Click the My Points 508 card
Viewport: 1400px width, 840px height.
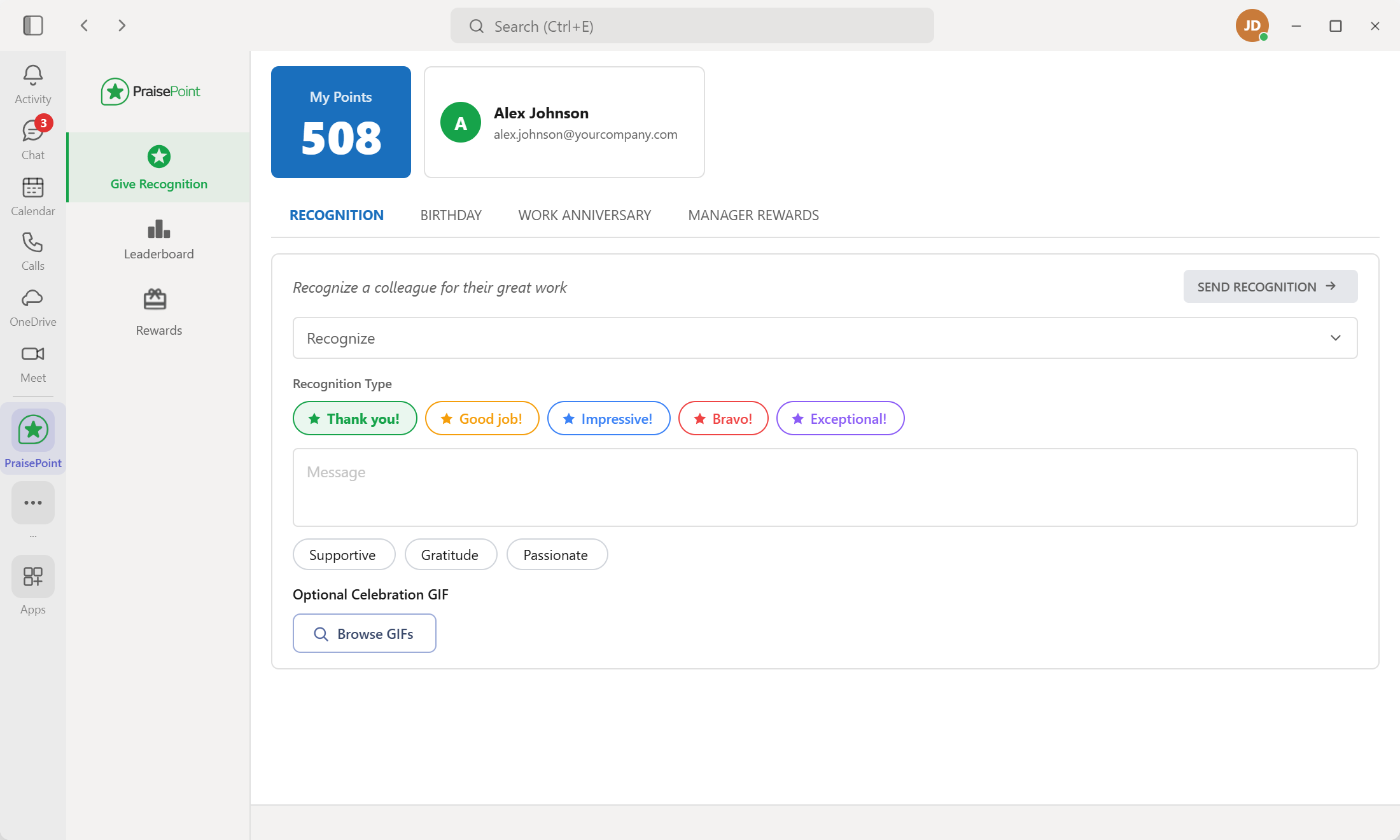coord(341,122)
